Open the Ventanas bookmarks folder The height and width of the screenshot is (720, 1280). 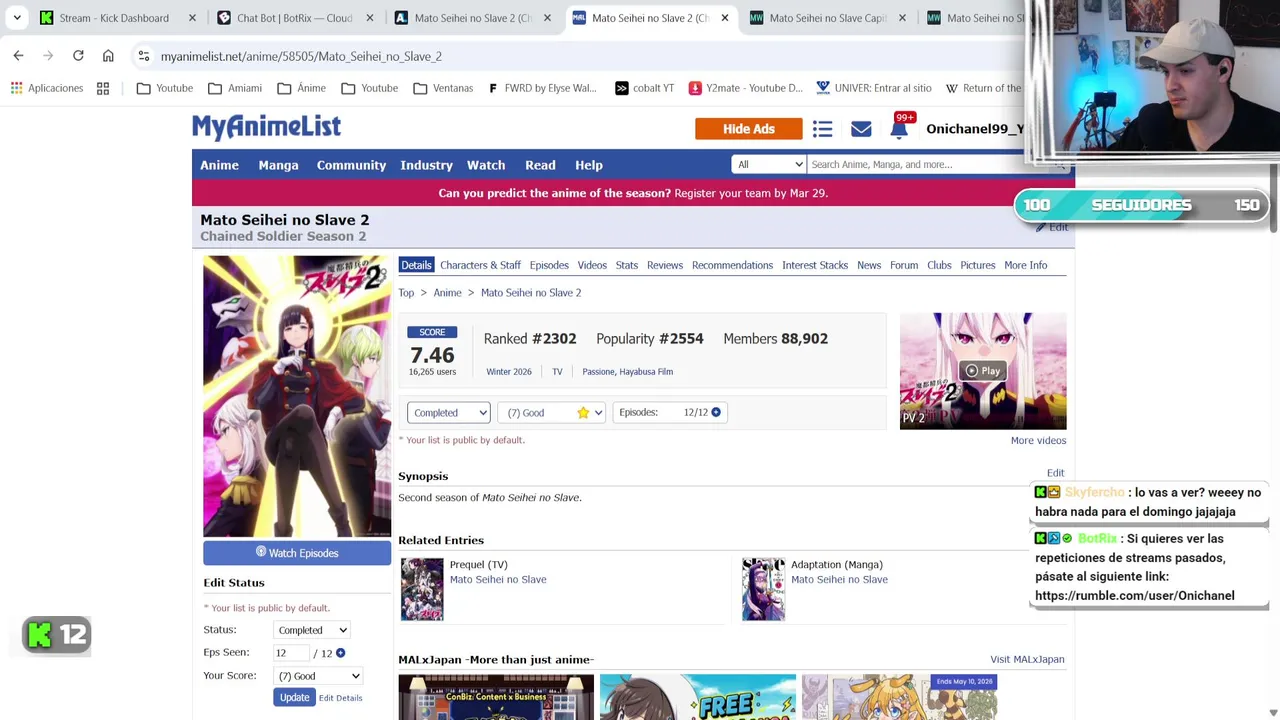click(443, 88)
